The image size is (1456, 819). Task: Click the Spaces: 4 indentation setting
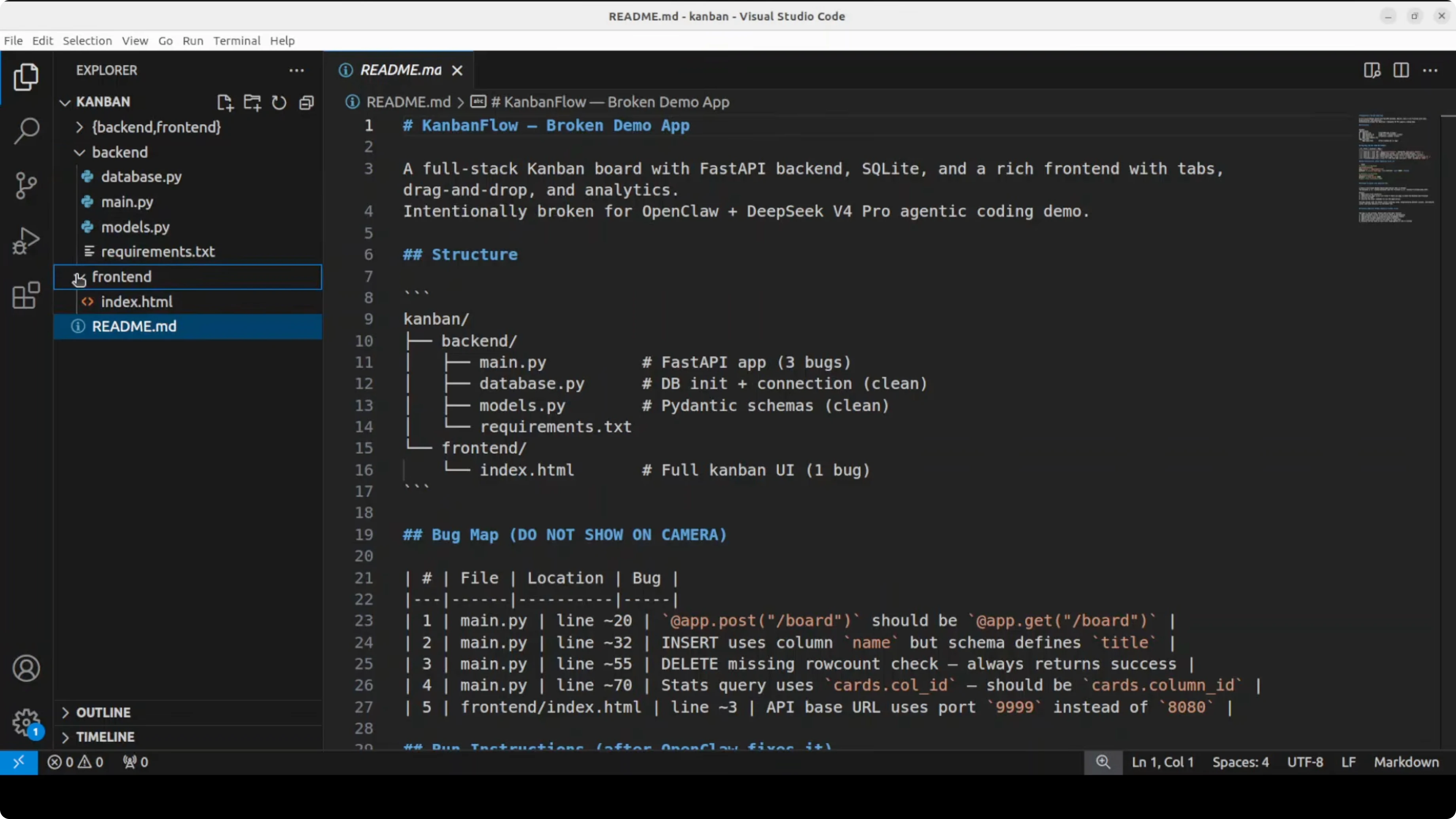(1240, 762)
